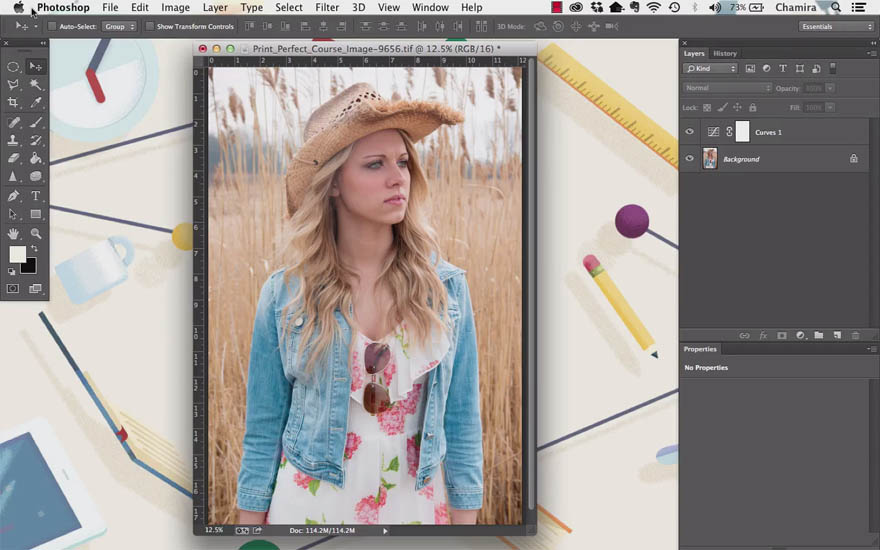Select the Direct Selection arrow tool
Image resolution: width=880 pixels, height=550 pixels.
[13, 214]
